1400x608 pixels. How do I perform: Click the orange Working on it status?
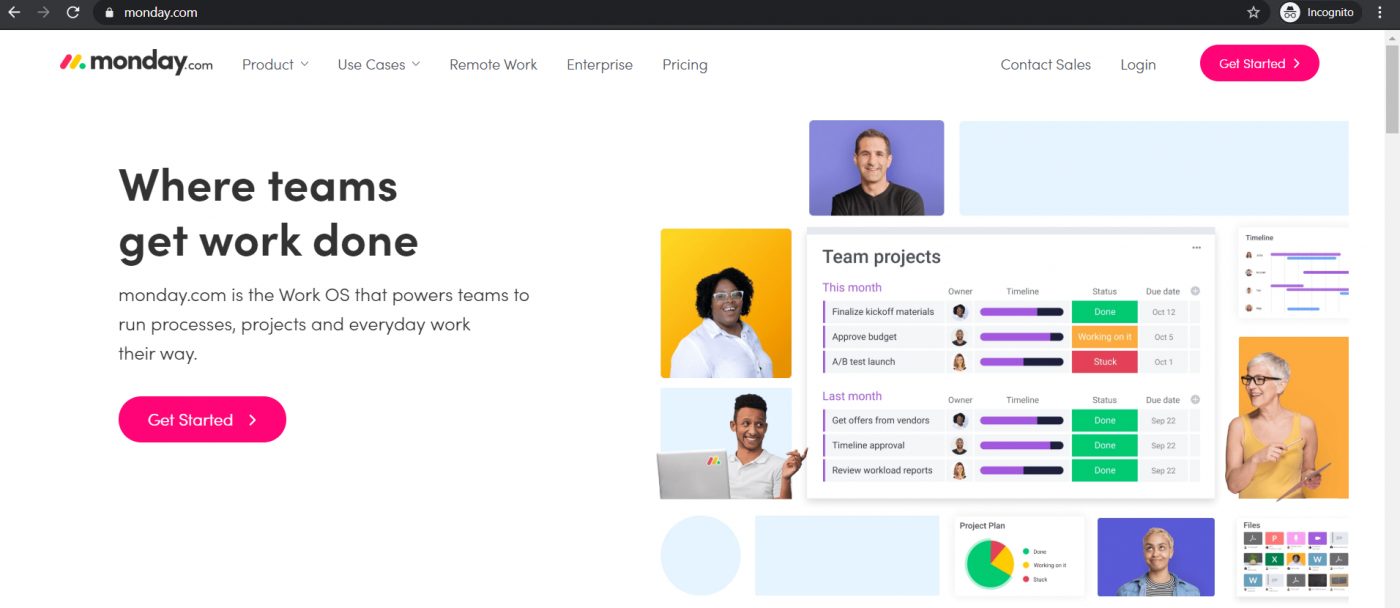(x=1105, y=337)
